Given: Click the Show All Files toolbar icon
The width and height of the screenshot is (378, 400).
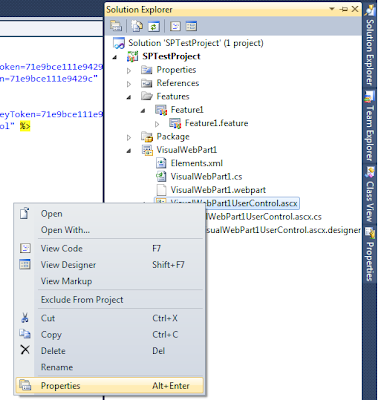Looking at the screenshot, I should [x=137, y=26].
